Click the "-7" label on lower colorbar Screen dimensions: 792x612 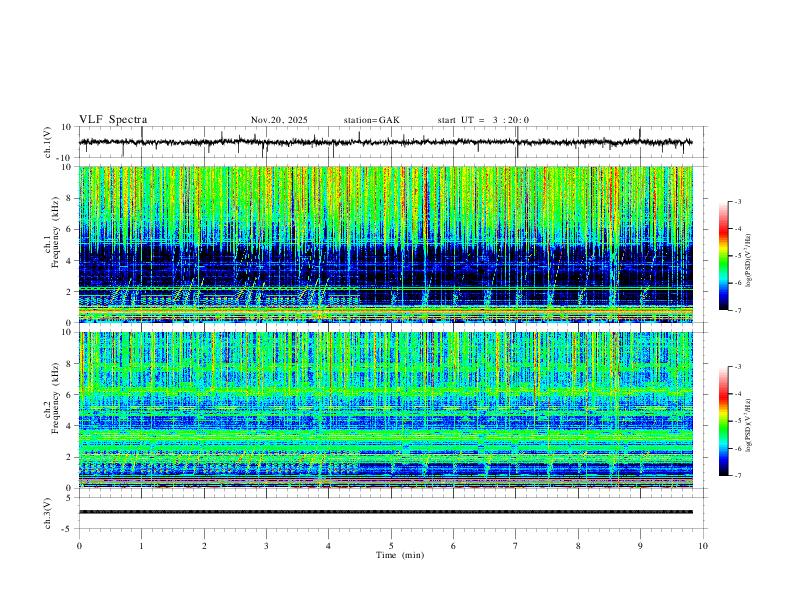click(738, 475)
